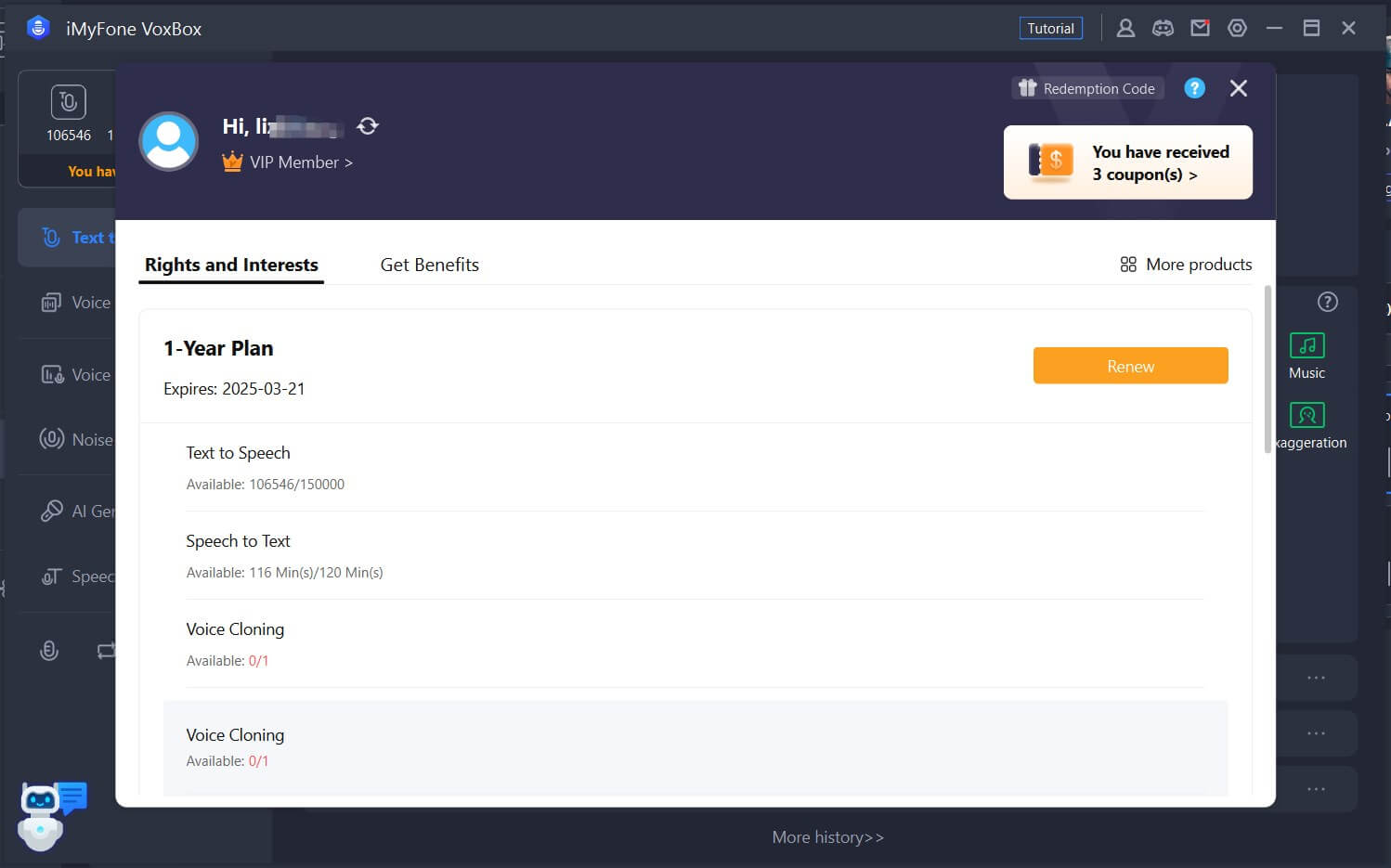
Task: Click the gift icon beside Redemption Code
Action: point(1027,88)
